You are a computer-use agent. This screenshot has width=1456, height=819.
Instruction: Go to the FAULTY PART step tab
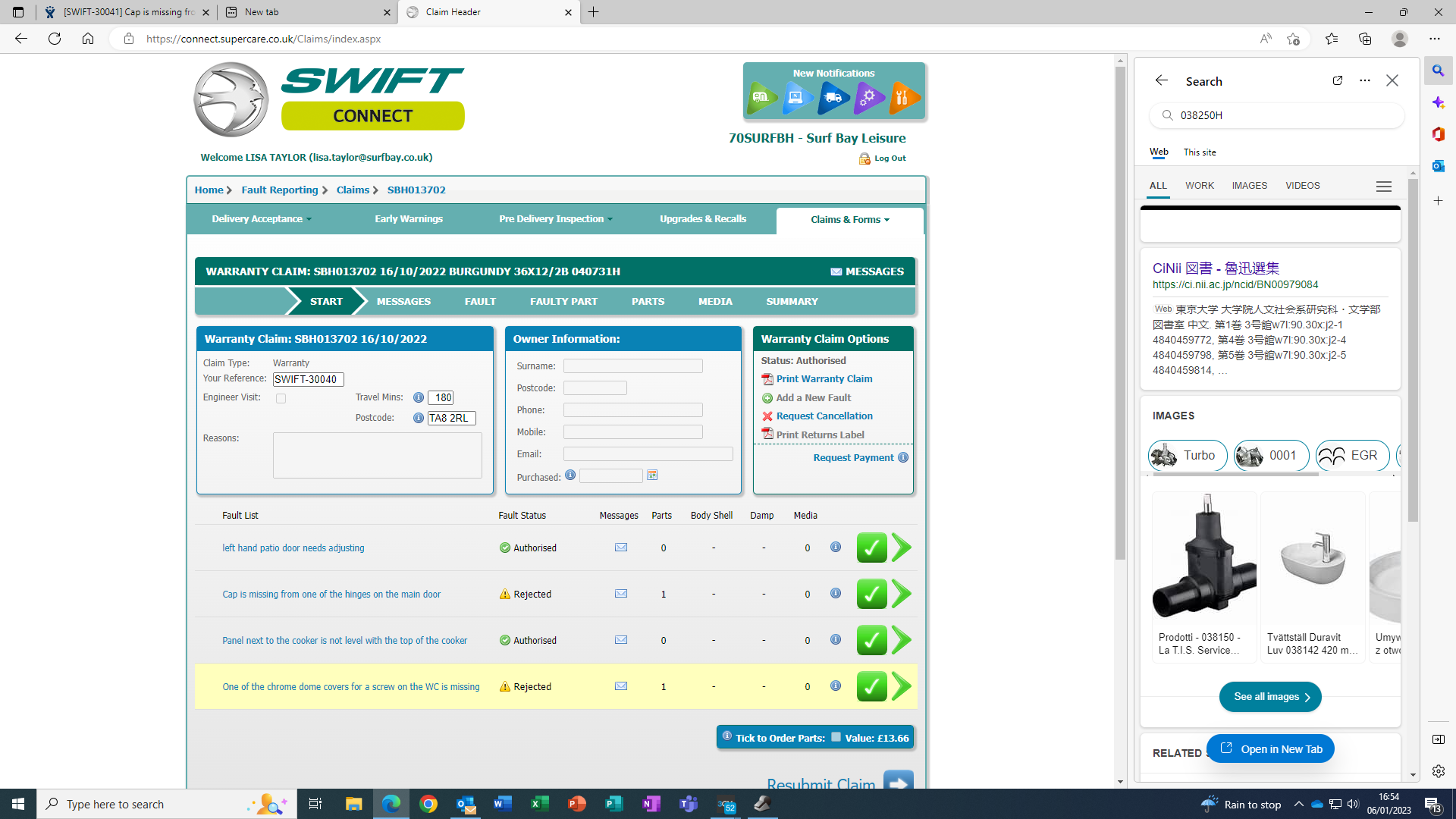pos(563,302)
